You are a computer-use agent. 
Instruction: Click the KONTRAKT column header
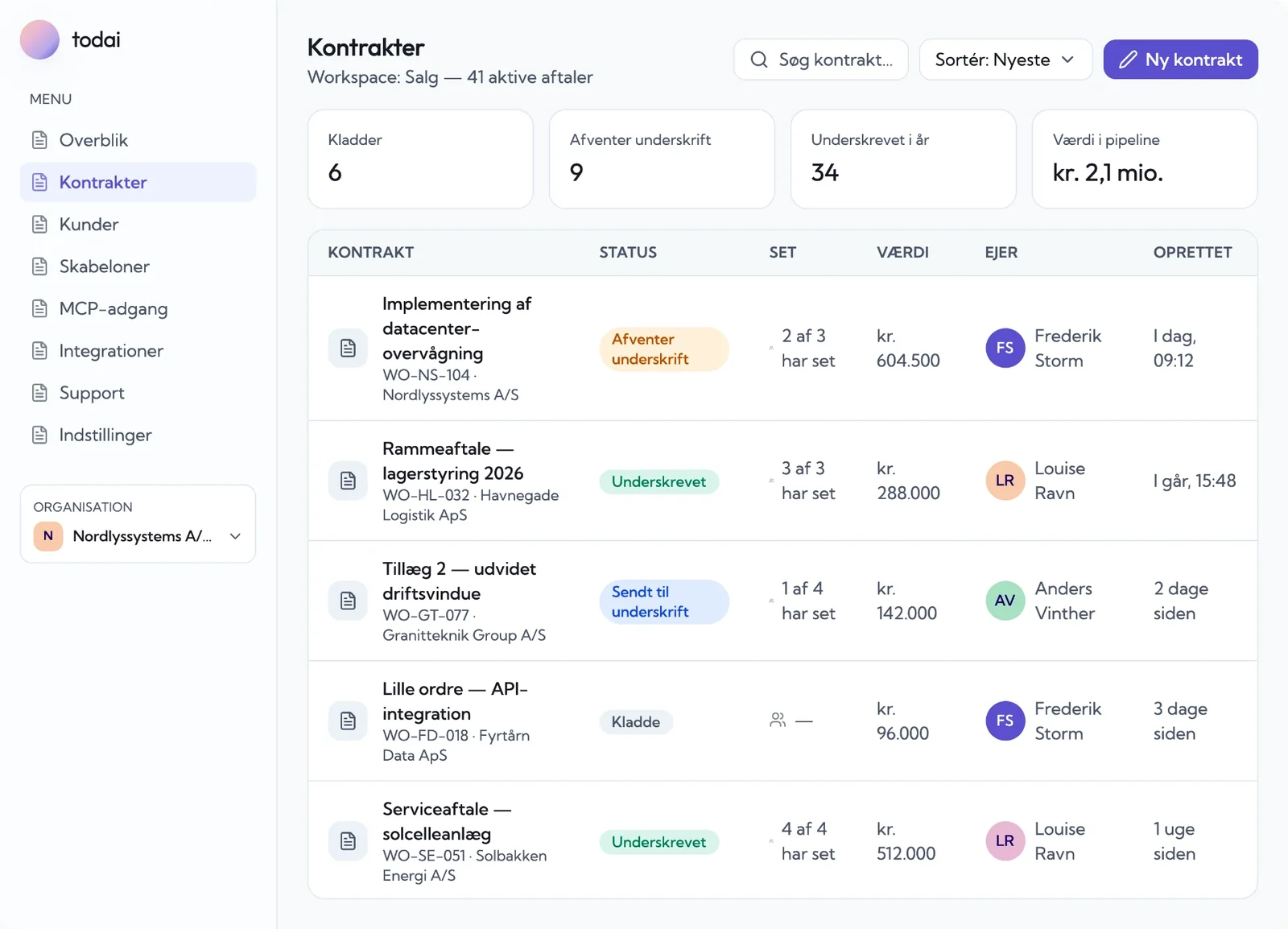tap(371, 252)
